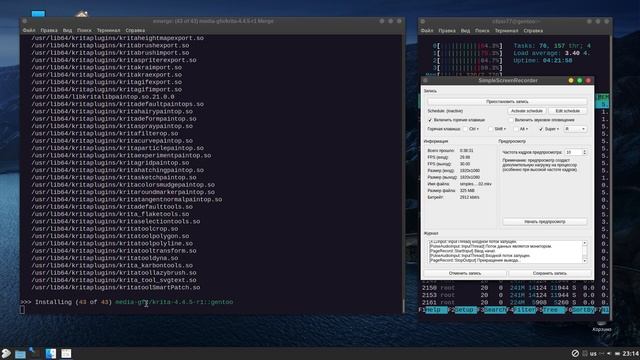This screenshot has width=640, height=360.
Task: Open Поиск menu in the emerge terminal
Action: point(84,30)
